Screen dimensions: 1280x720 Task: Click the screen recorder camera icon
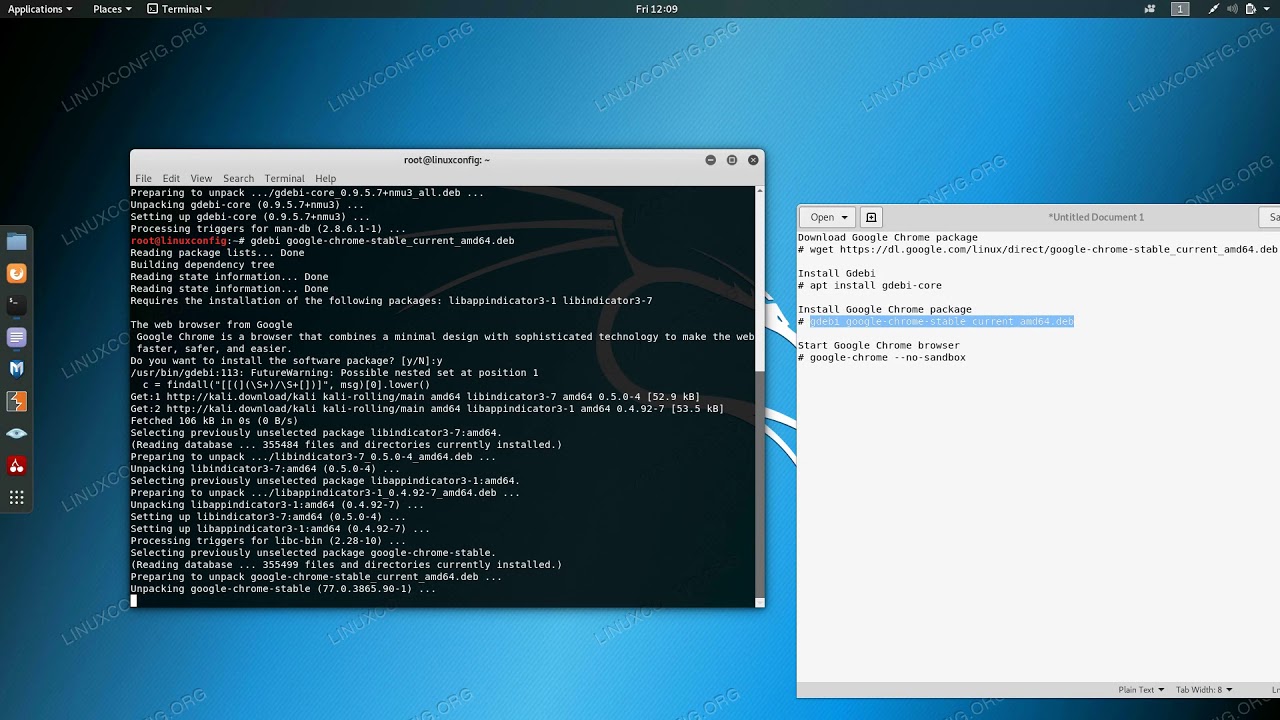(x=1150, y=9)
